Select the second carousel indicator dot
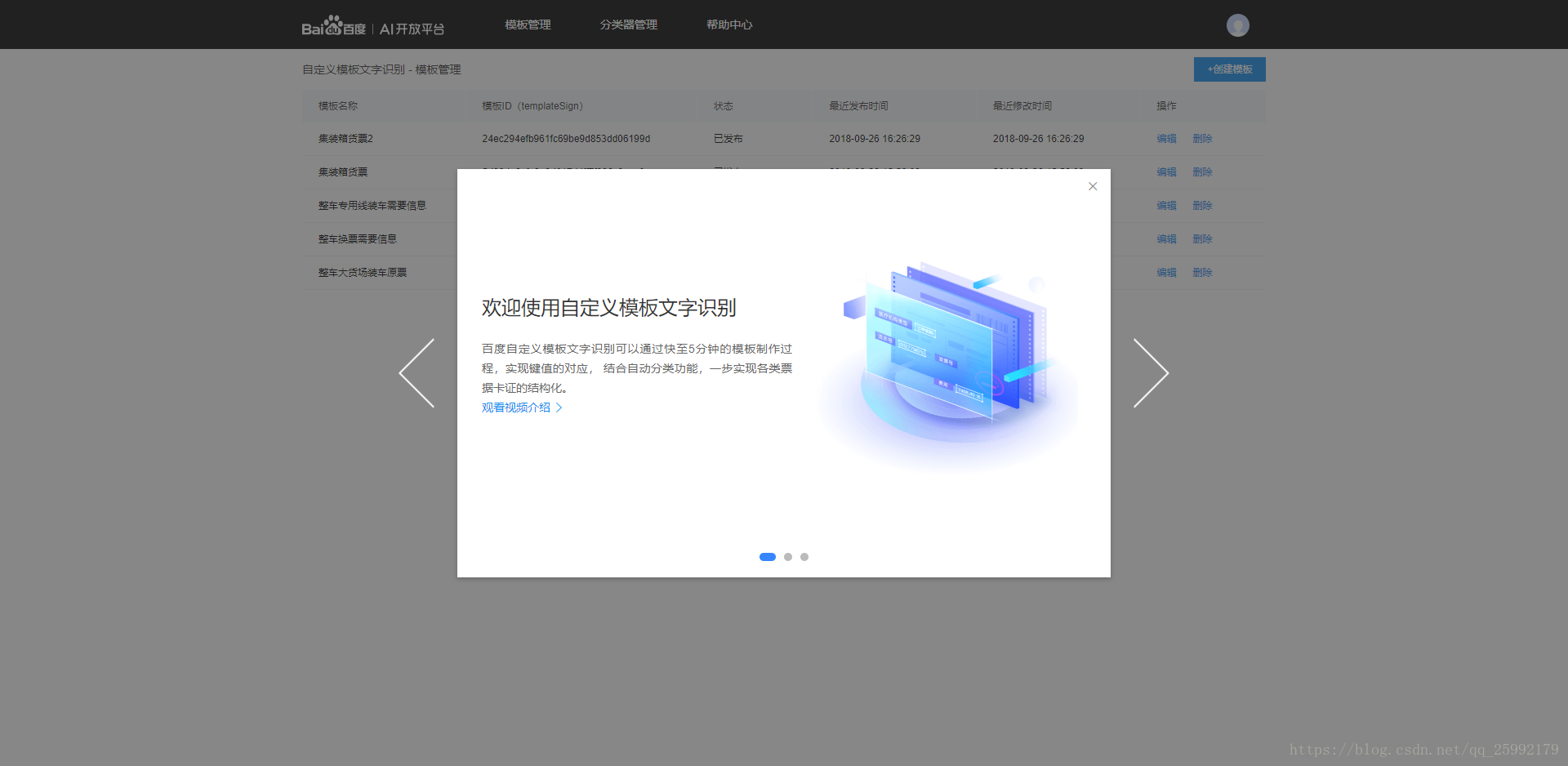1568x766 pixels. 787,556
